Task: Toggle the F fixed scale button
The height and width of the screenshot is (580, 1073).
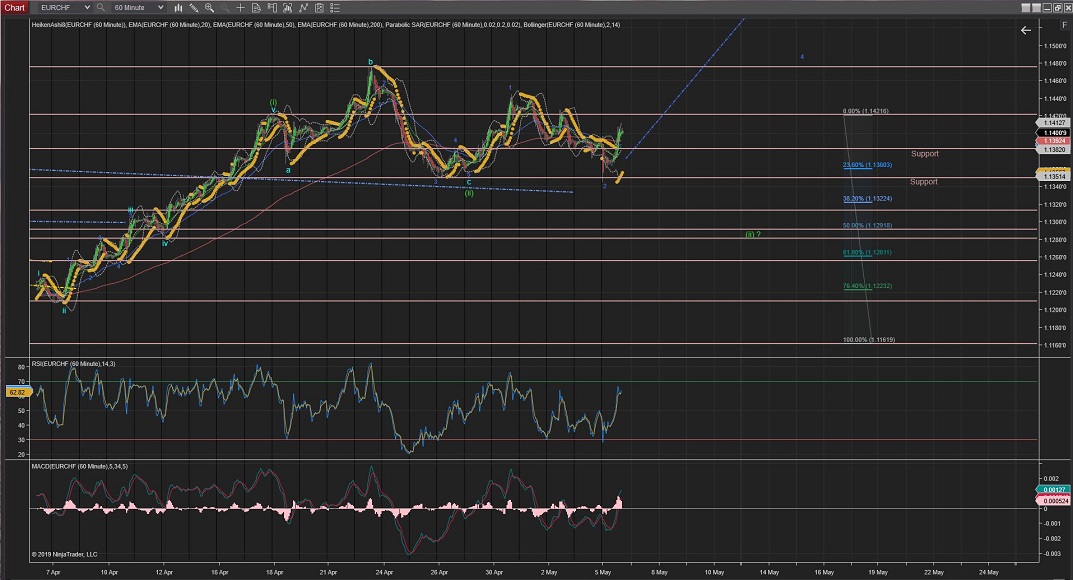Action: click(x=1064, y=25)
